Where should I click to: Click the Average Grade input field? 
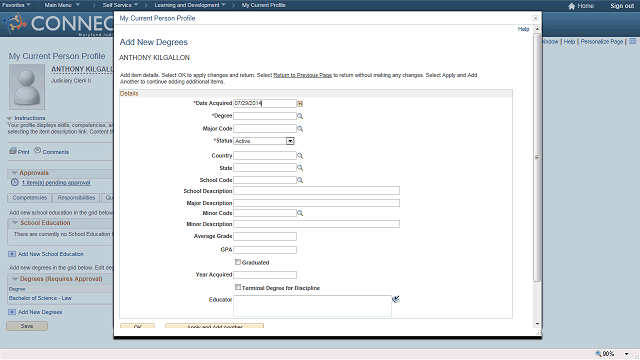click(264, 236)
